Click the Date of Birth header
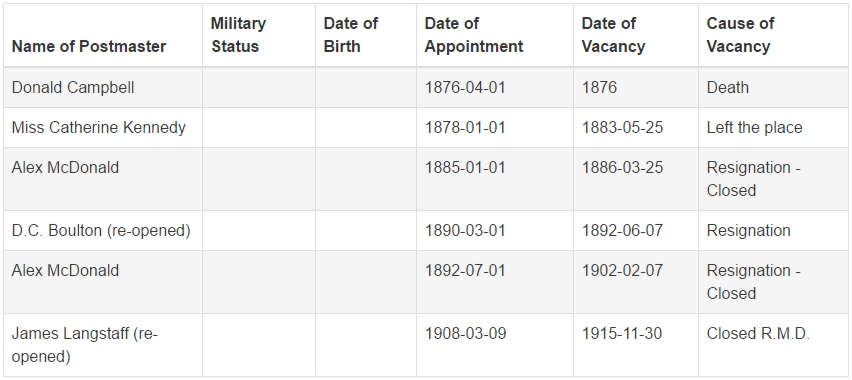852x380 pixels. pyautogui.click(x=351, y=35)
